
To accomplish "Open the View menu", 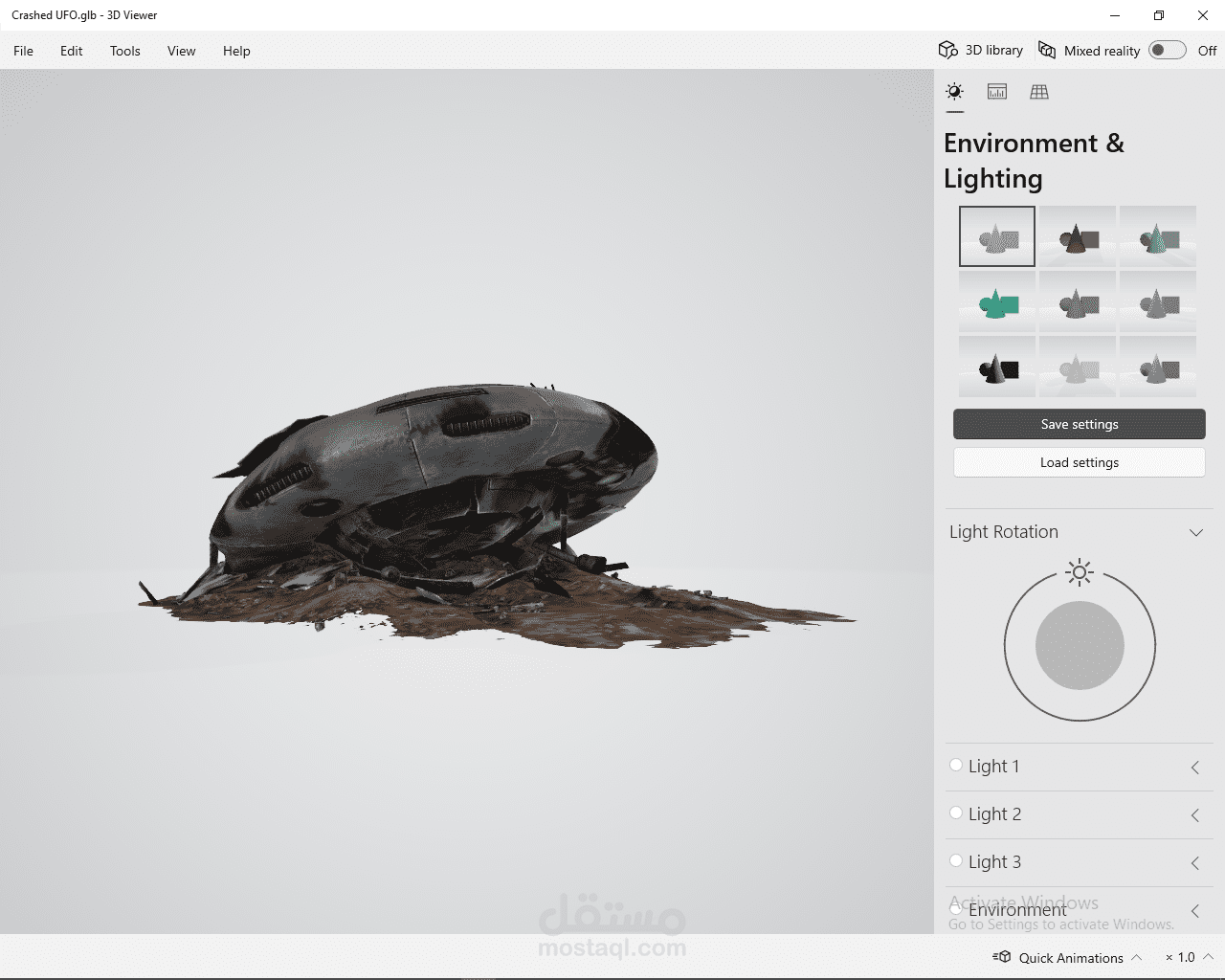I will [x=181, y=51].
